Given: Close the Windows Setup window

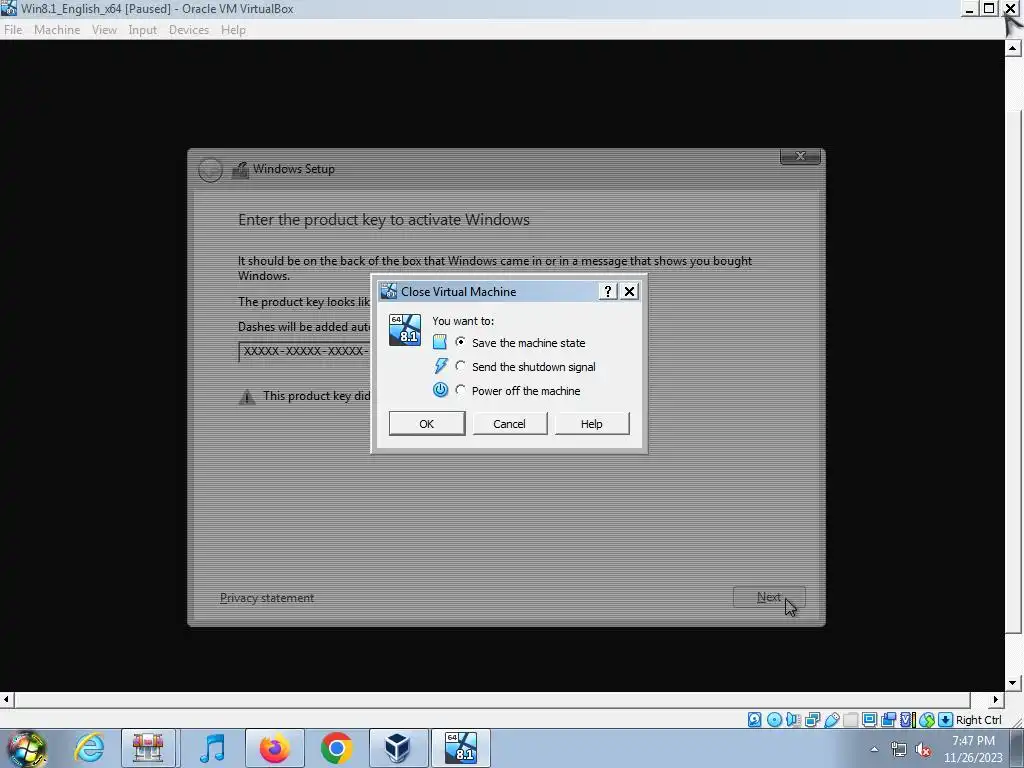Looking at the screenshot, I should pos(800,156).
